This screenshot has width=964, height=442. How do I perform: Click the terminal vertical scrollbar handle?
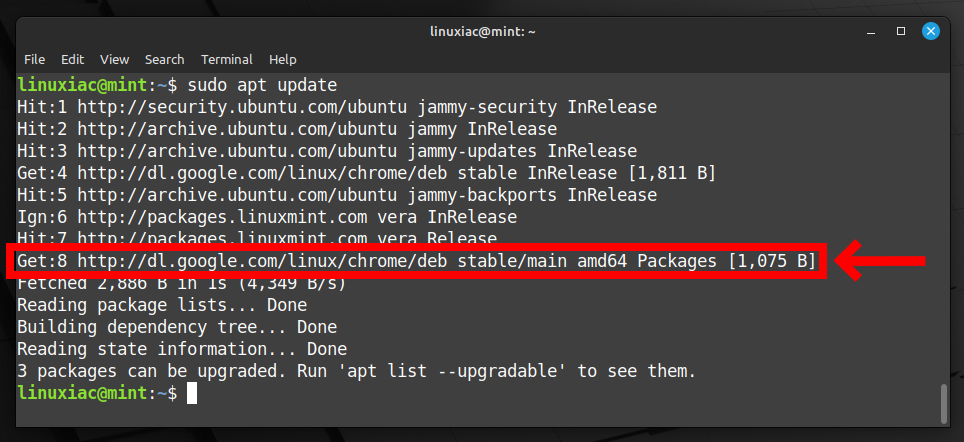point(944,403)
